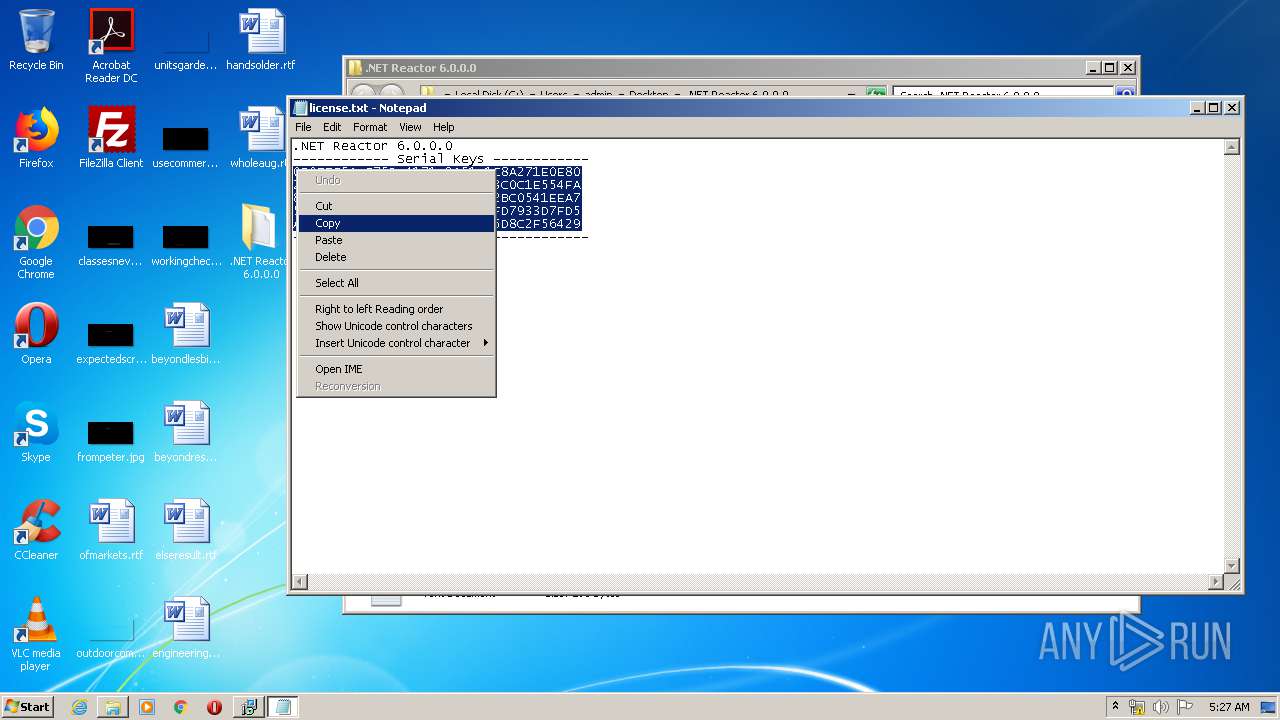This screenshot has width=1280, height=720.
Task: Open Chrome taskbar icon
Action: point(180,707)
